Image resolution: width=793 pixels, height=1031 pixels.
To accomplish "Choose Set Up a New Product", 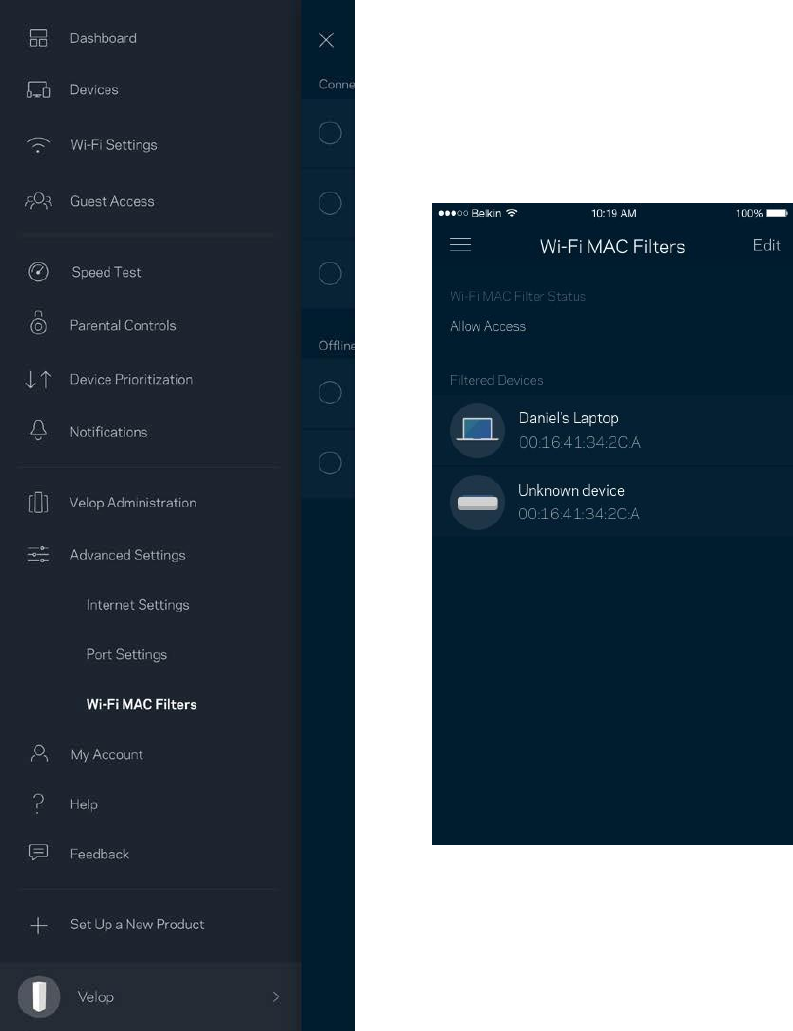I will click(x=137, y=924).
